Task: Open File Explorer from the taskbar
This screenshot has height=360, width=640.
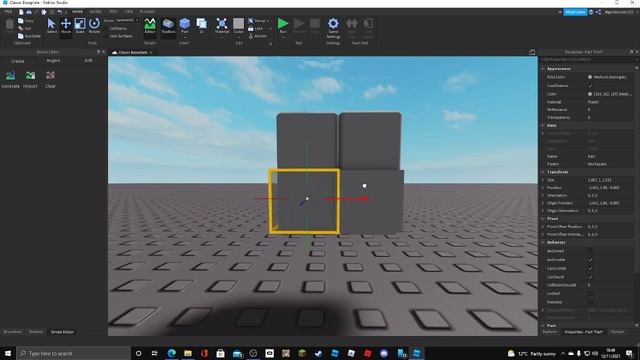Action: (188, 353)
